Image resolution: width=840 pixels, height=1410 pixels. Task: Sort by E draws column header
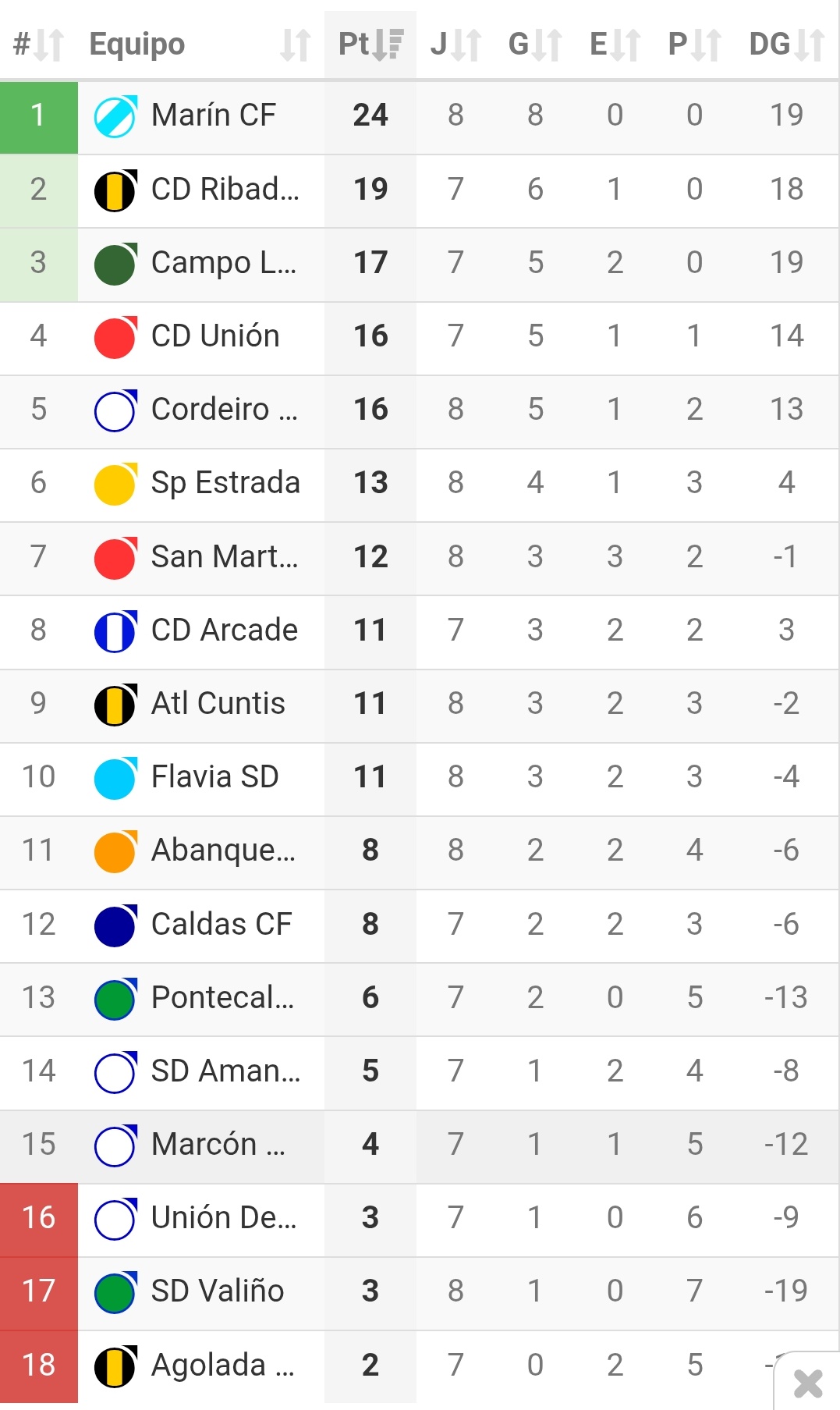tap(615, 44)
